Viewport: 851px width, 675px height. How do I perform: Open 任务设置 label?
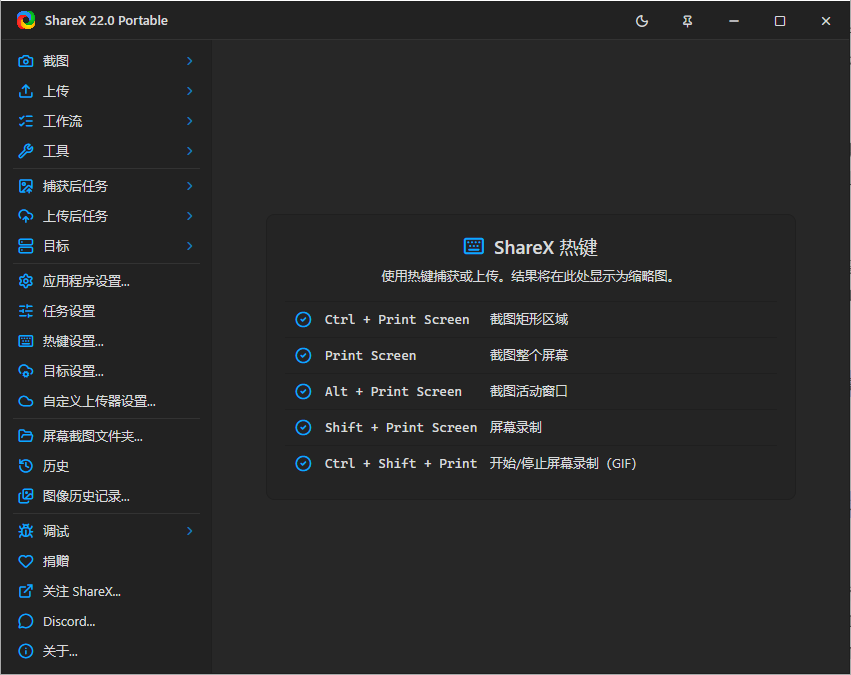pyautogui.click(x=69, y=311)
